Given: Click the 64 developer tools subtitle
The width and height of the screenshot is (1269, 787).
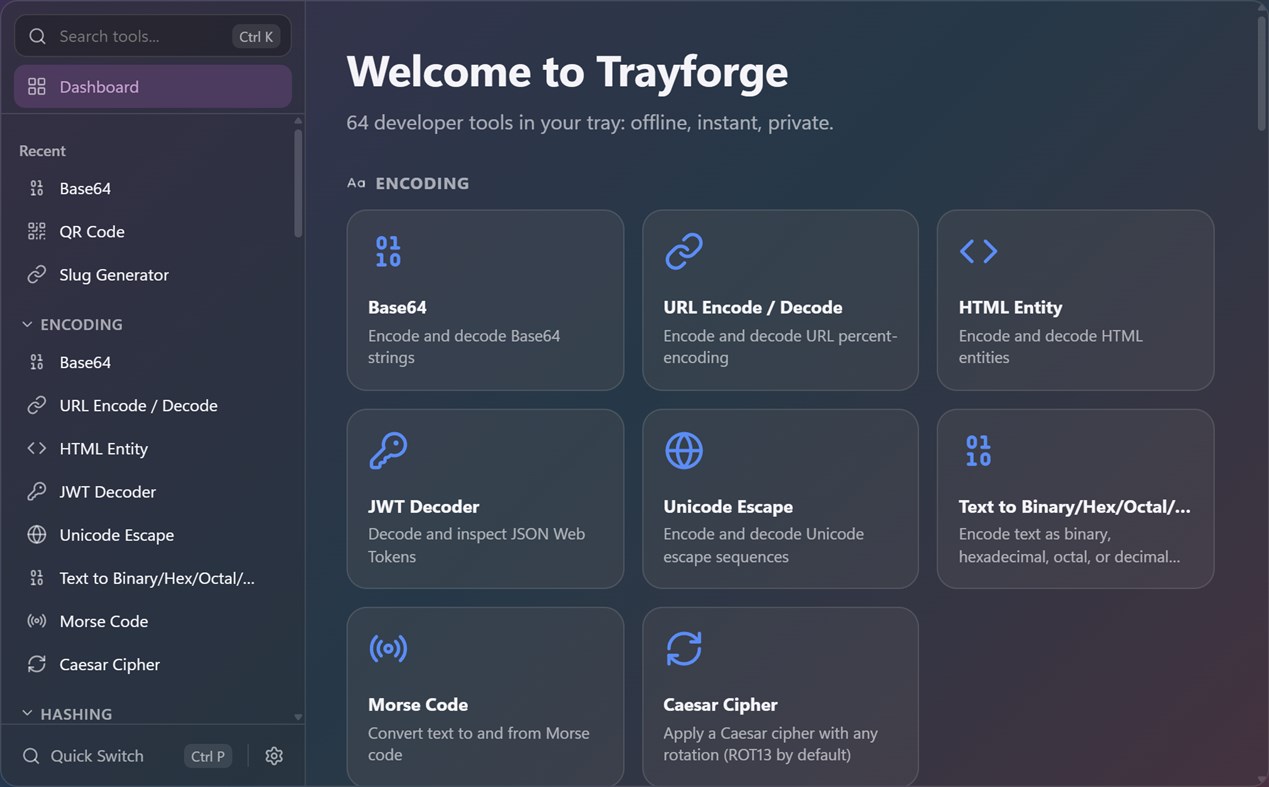Looking at the screenshot, I should pos(590,123).
